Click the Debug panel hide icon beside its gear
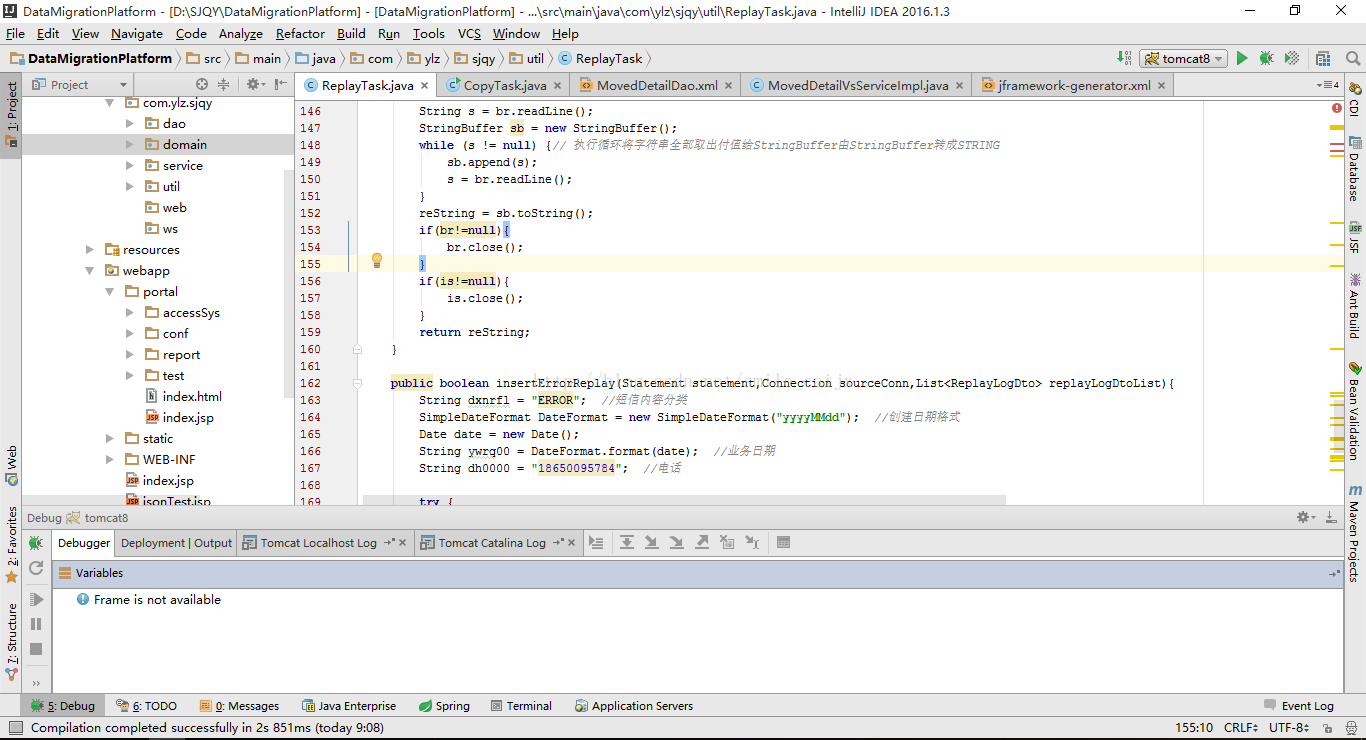Screen dimensions: 1366x740 [1331, 518]
